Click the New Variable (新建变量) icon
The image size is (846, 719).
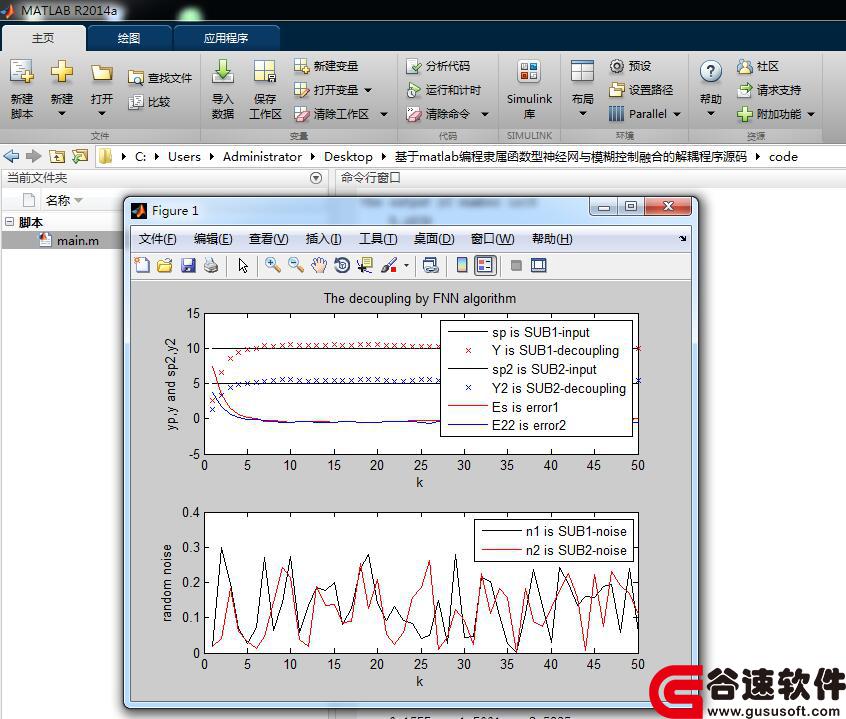click(x=301, y=66)
